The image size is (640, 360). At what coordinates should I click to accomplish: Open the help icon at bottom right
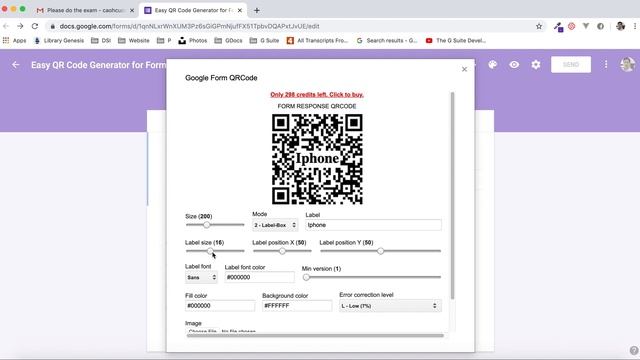(x=633, y=350)
